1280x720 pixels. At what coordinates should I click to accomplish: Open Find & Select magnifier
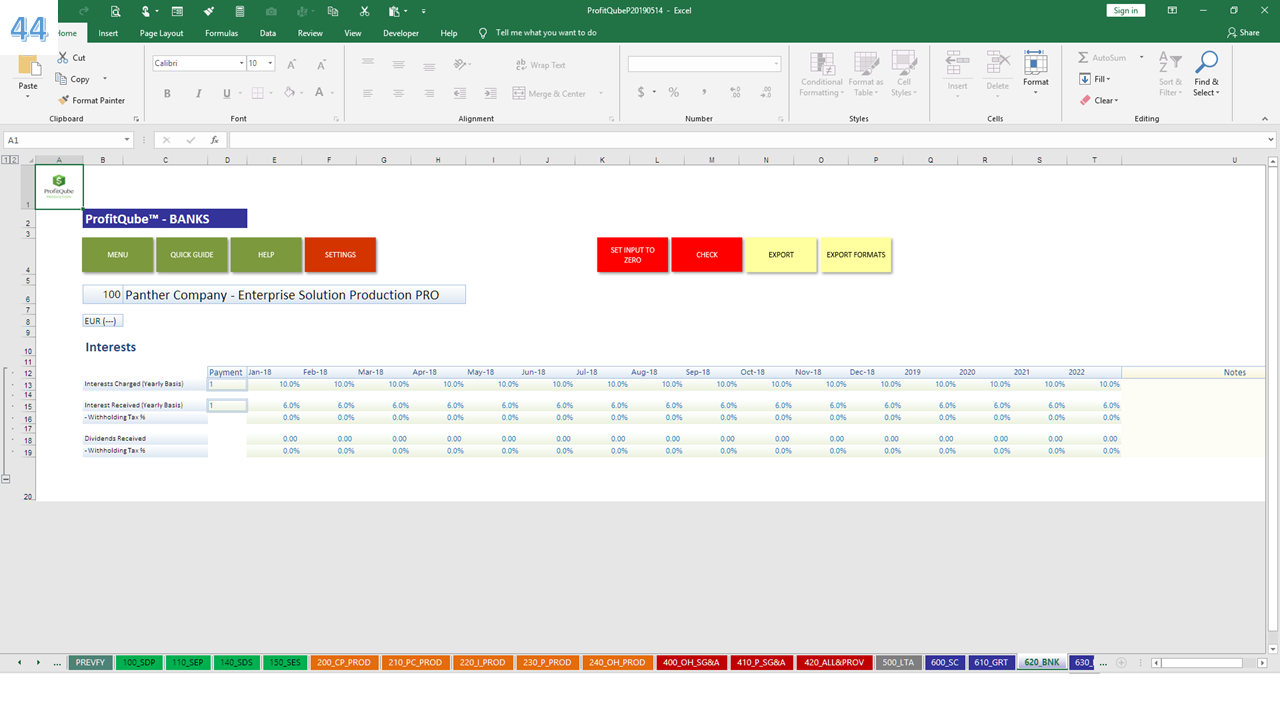tap(1207, 74)
